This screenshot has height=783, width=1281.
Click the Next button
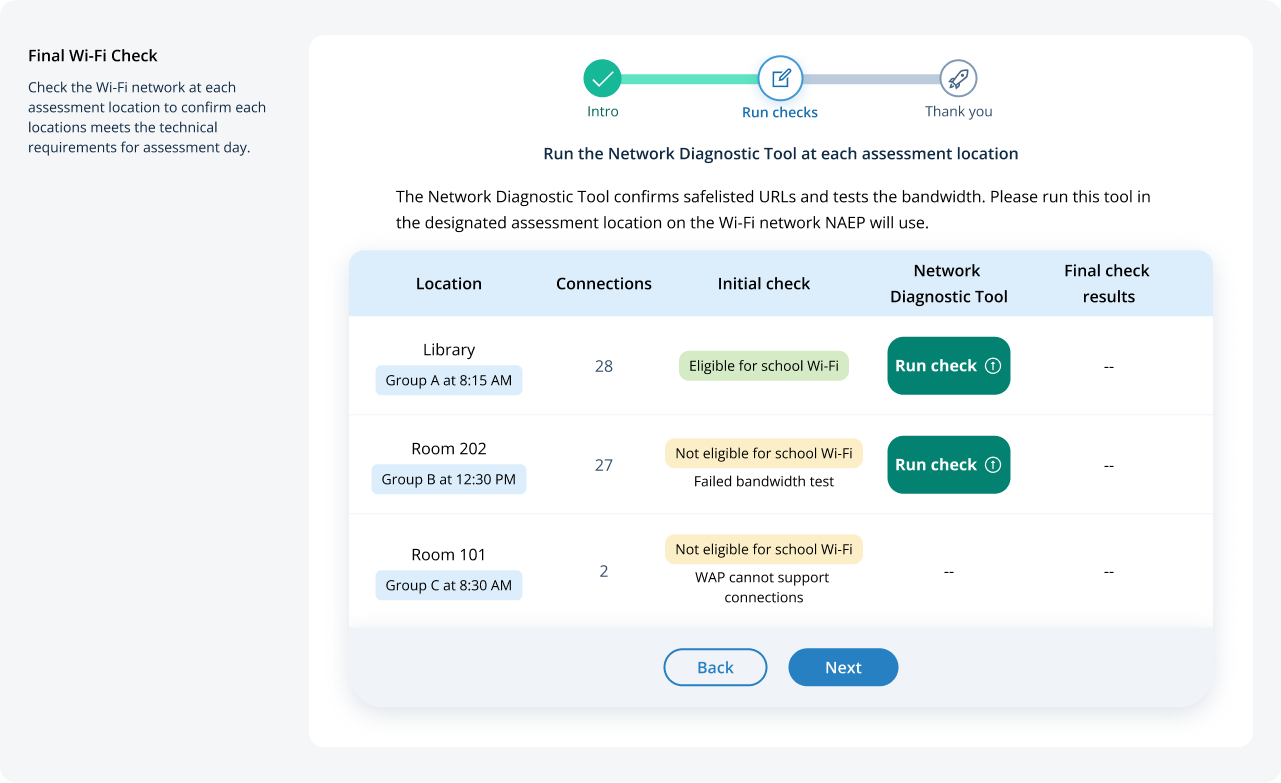[843, 668]
